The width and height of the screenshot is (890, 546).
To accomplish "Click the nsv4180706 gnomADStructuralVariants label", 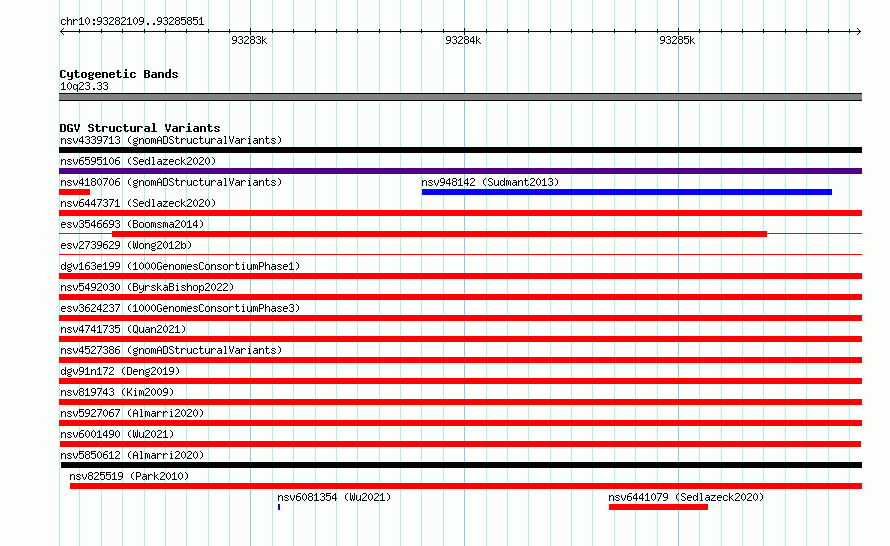I will pyautogui.click(x=171, y=182).
